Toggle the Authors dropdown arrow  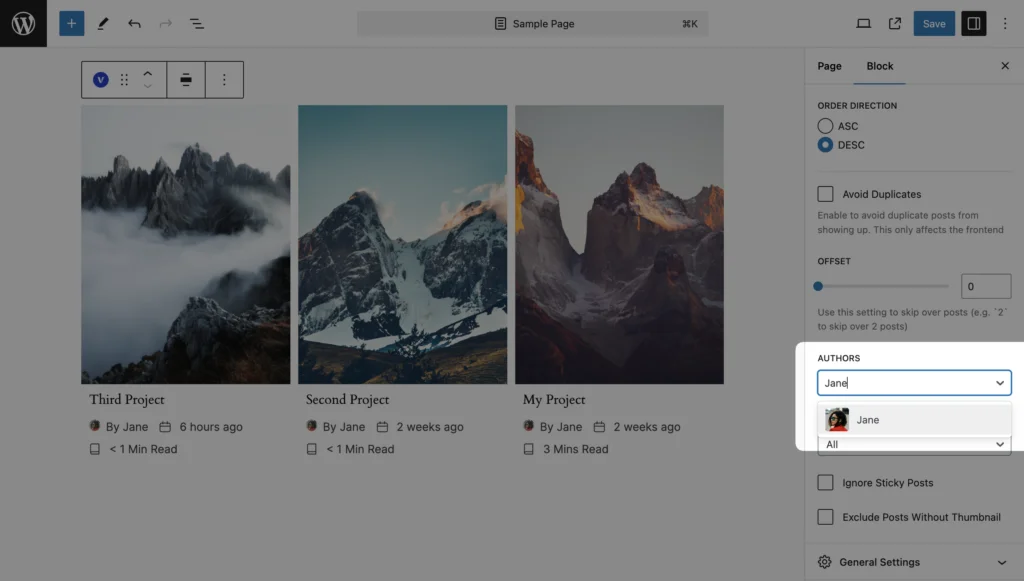[999, 383]
